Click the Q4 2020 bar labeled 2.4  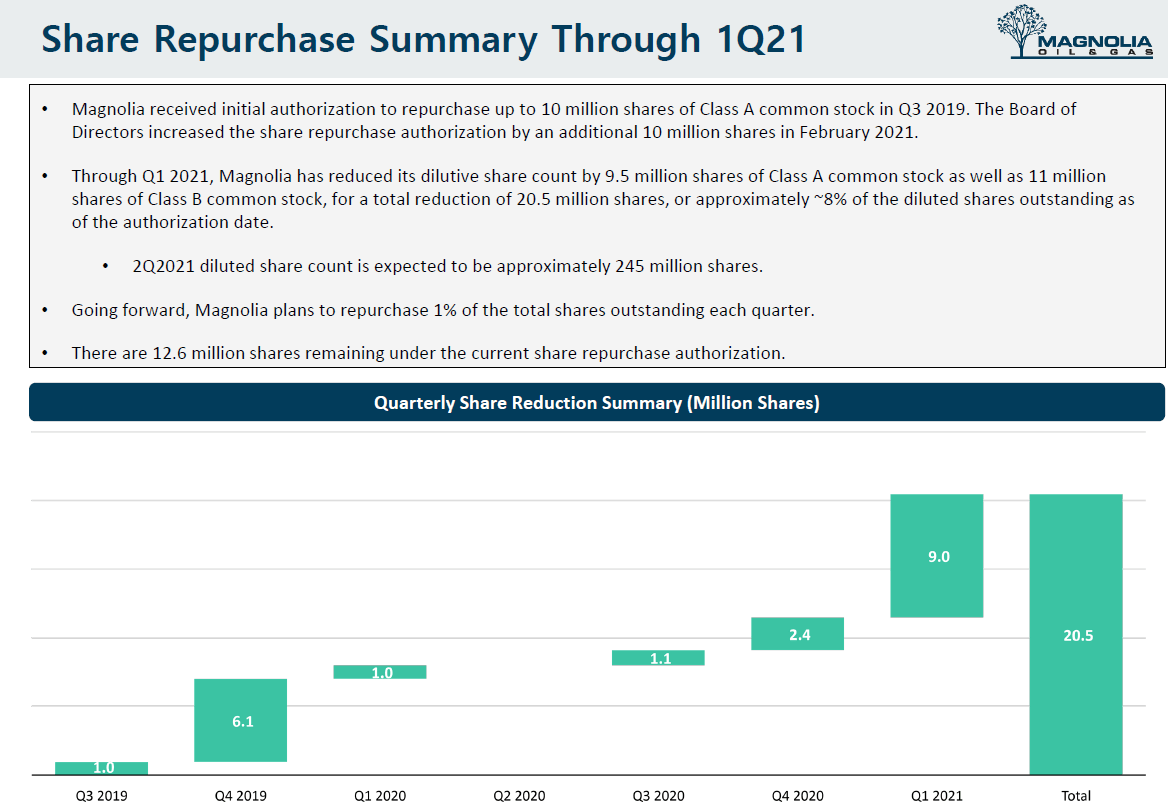point(798,634)
